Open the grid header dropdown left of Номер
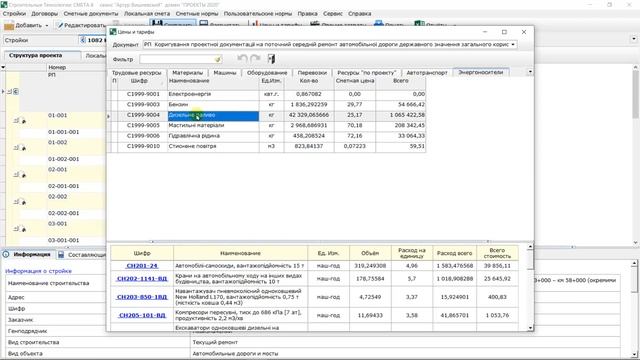The height and width of the screenshot is (360, 640). click(3, 67)
